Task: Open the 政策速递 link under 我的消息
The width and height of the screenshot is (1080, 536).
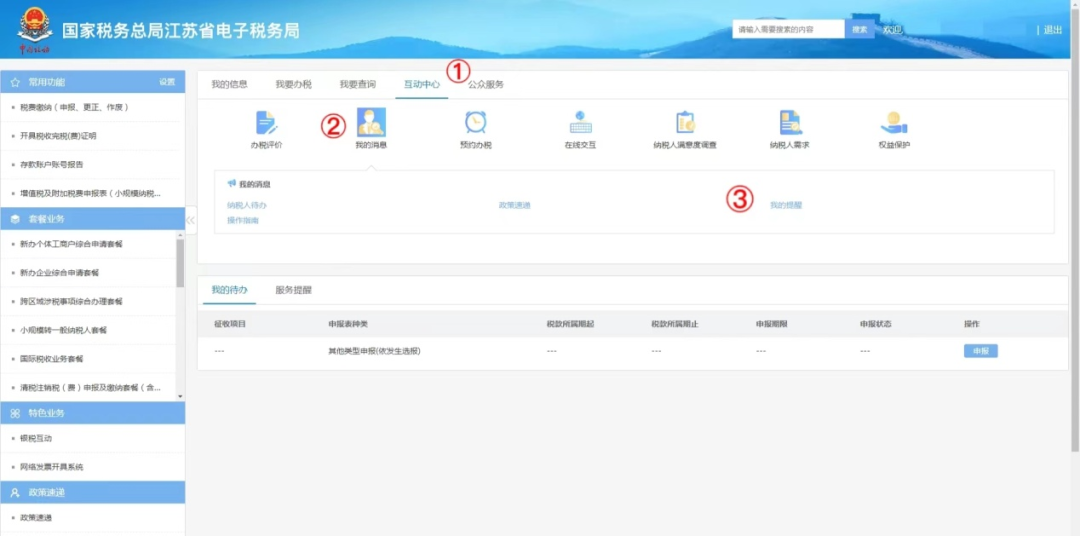Action: [x=515, y=205]
